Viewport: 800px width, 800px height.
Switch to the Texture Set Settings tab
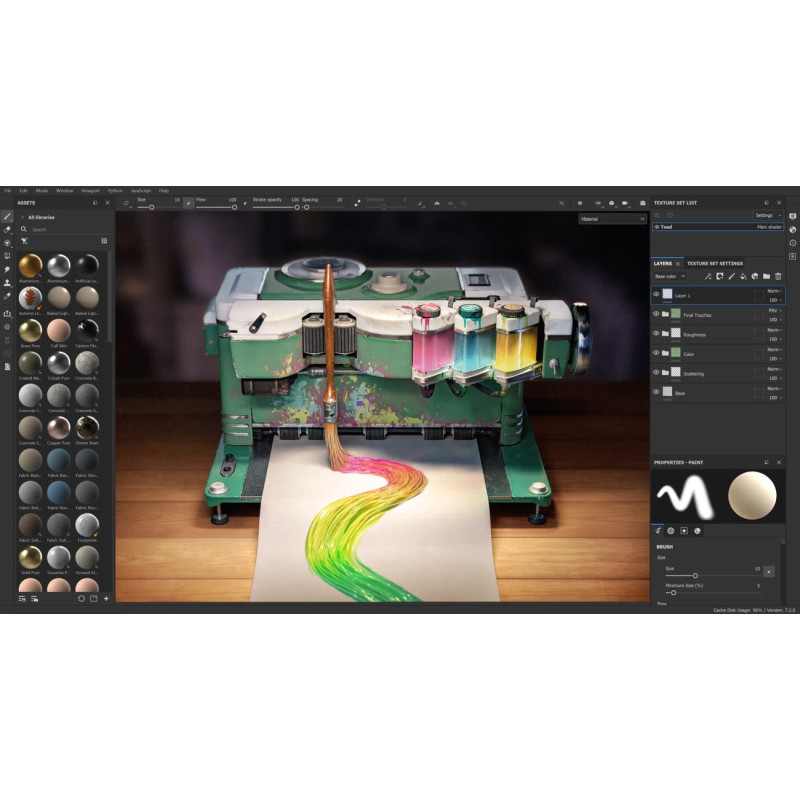pyautogui.click(x=714, y=263)
